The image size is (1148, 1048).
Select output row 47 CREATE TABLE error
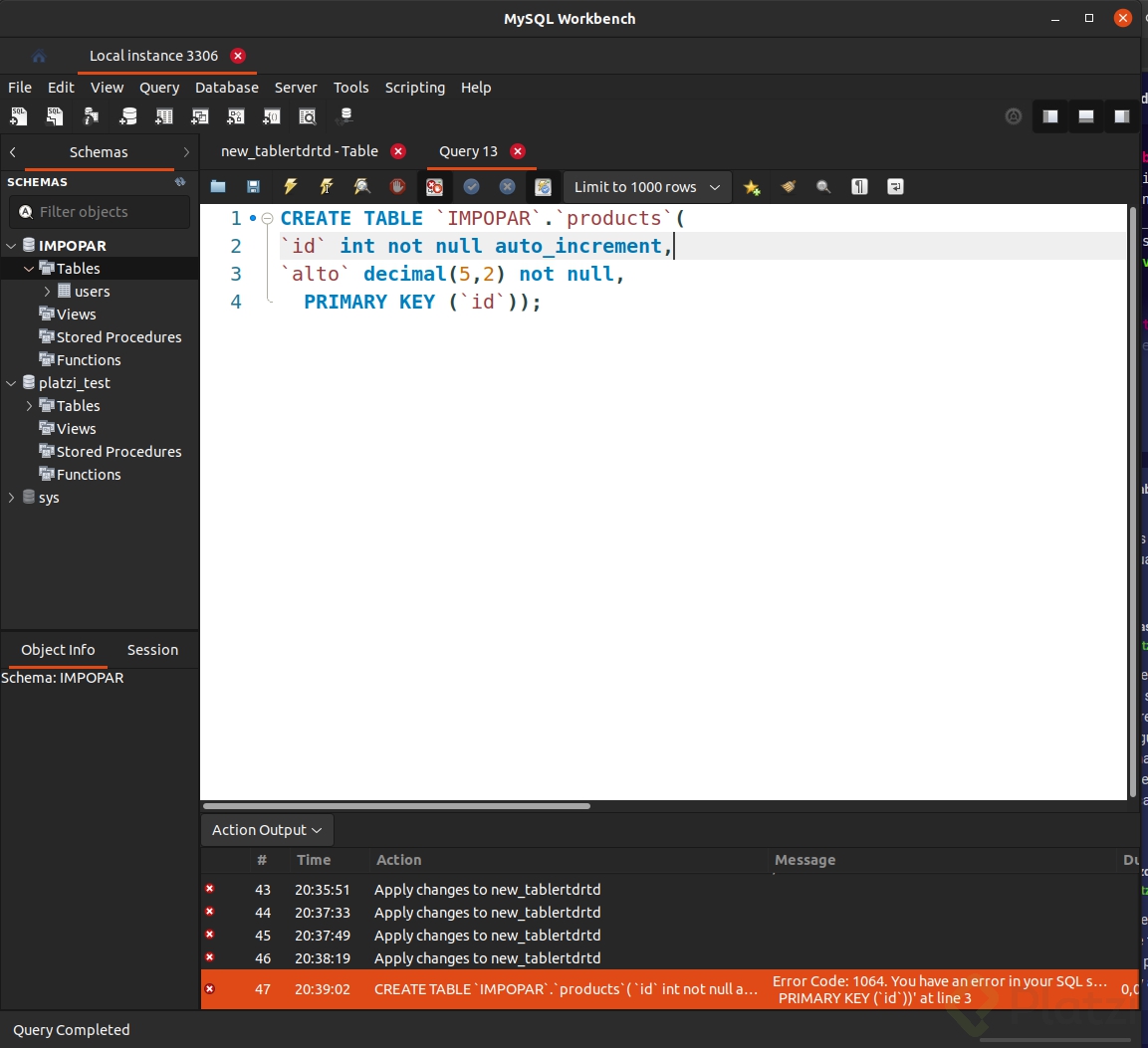coord(670,989)
